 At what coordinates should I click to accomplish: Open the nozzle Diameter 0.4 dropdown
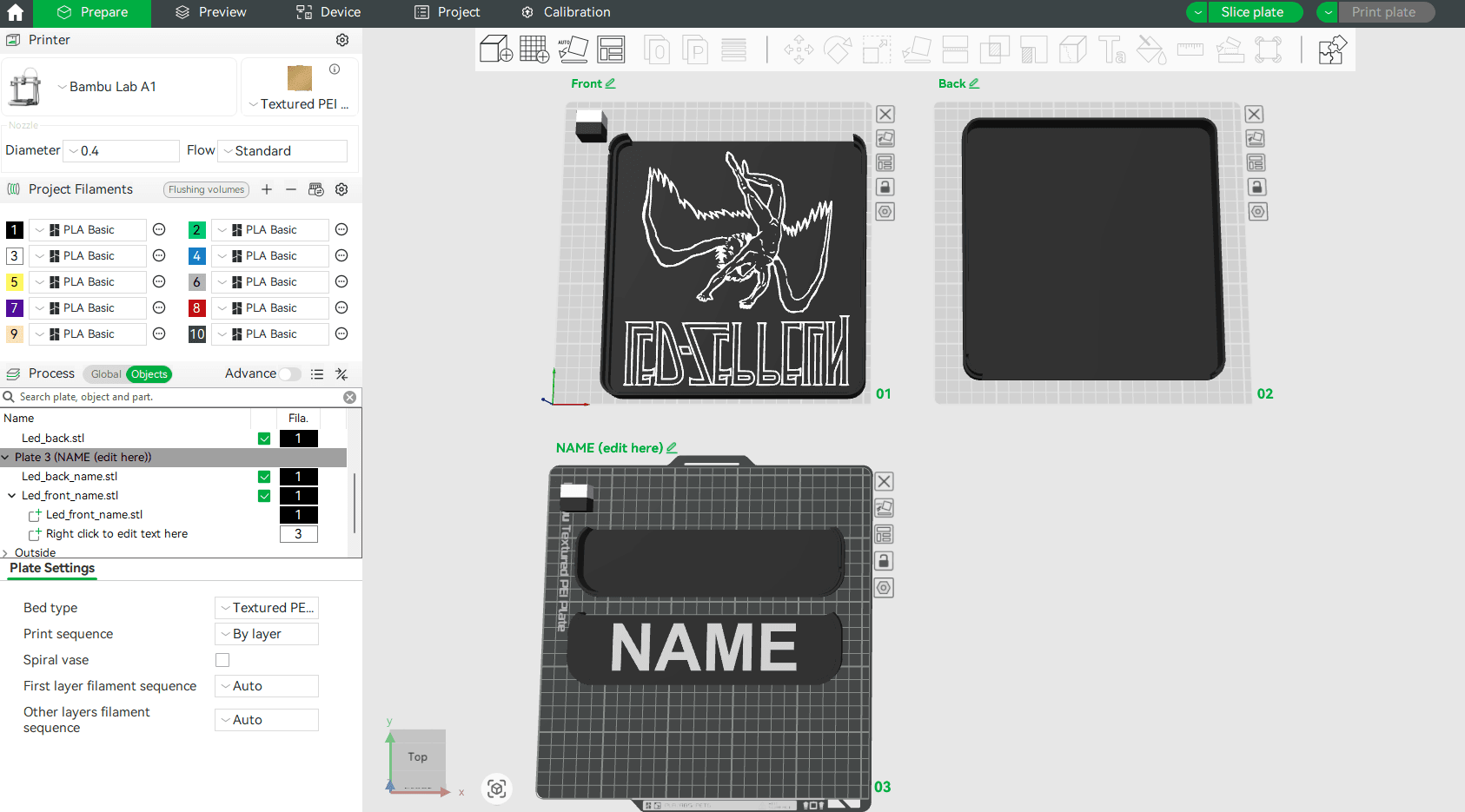tap(121, 151)
